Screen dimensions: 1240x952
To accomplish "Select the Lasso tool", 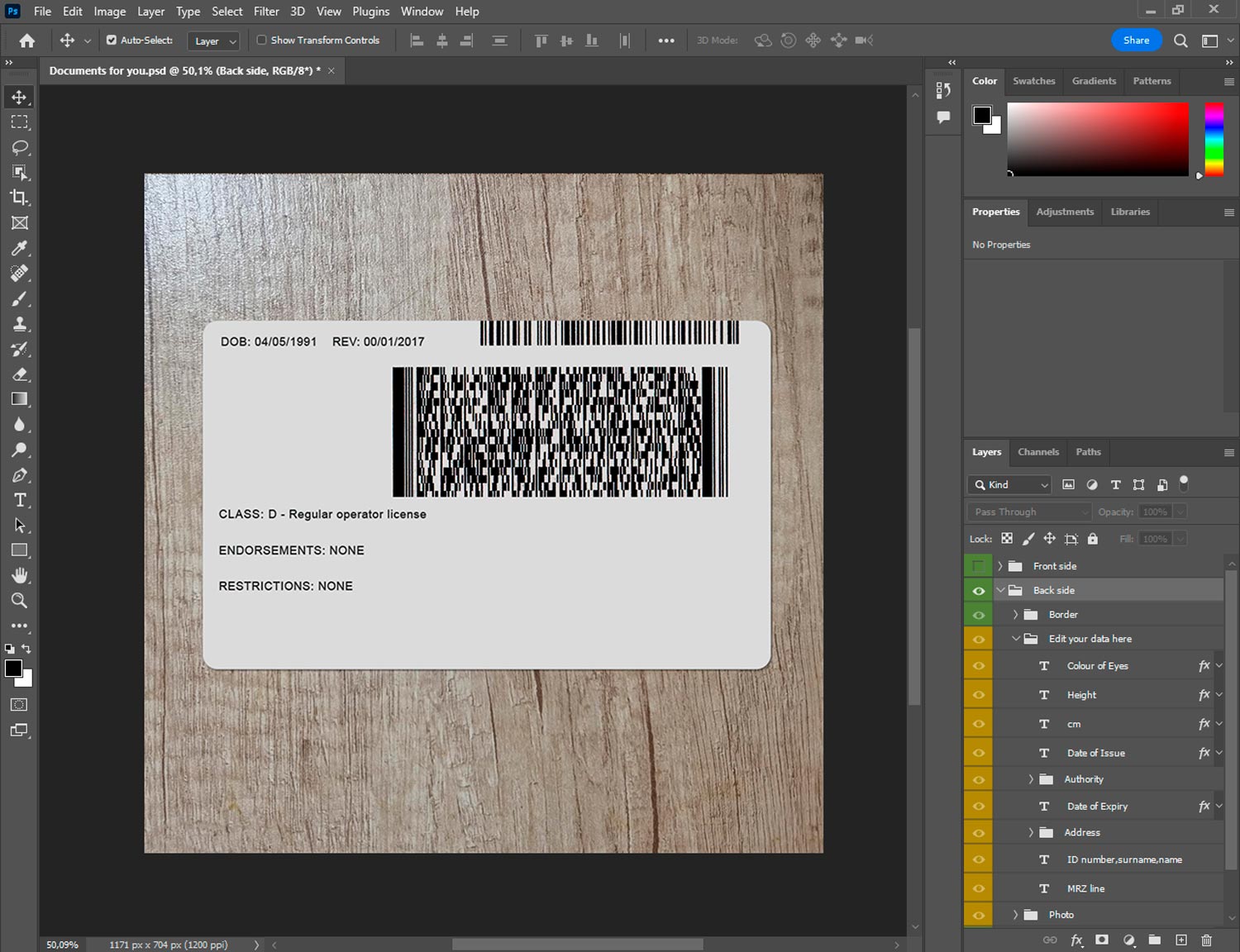I will [x=20, y=147].
